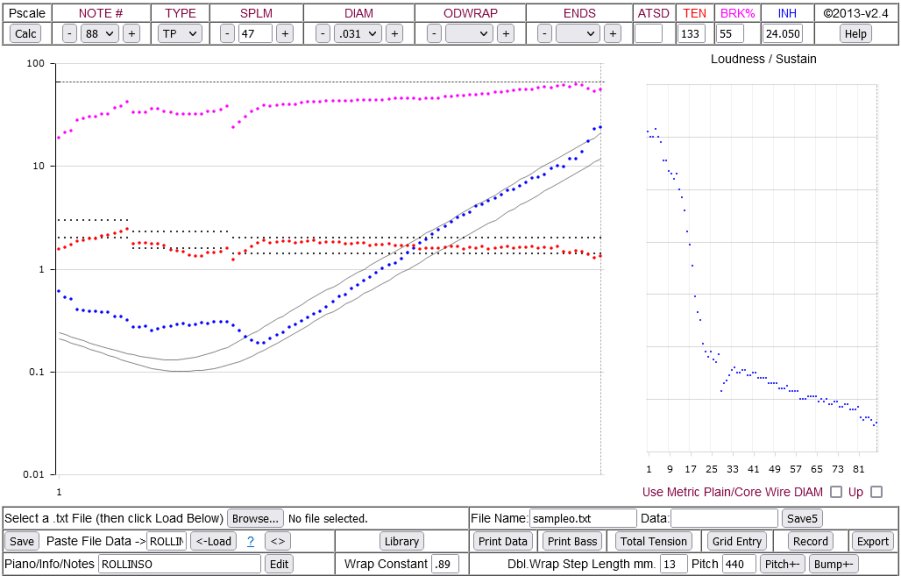This screenshot has height=576, width=901.
Task: Click the Bump+- button
Action: point(833,564)
